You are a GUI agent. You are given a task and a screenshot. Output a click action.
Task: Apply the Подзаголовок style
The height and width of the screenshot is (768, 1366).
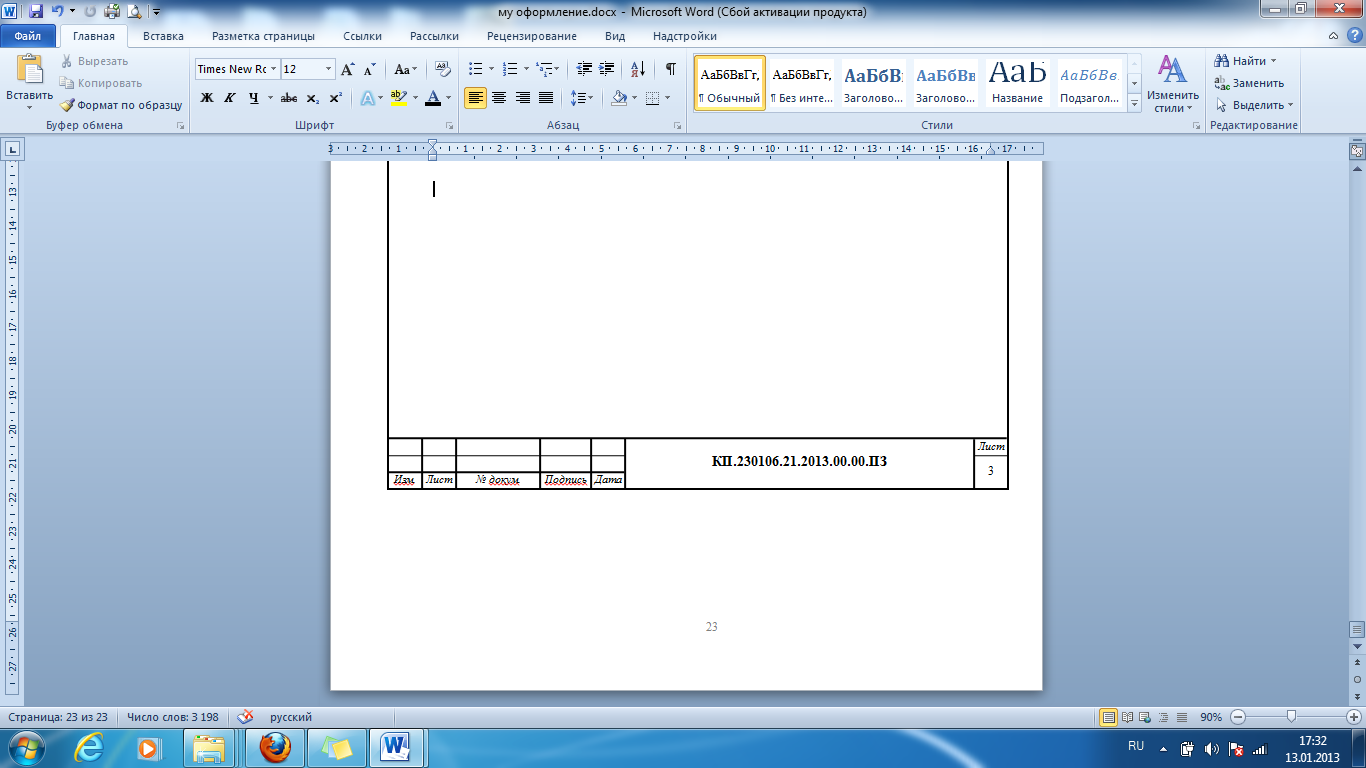point(1089,83)
